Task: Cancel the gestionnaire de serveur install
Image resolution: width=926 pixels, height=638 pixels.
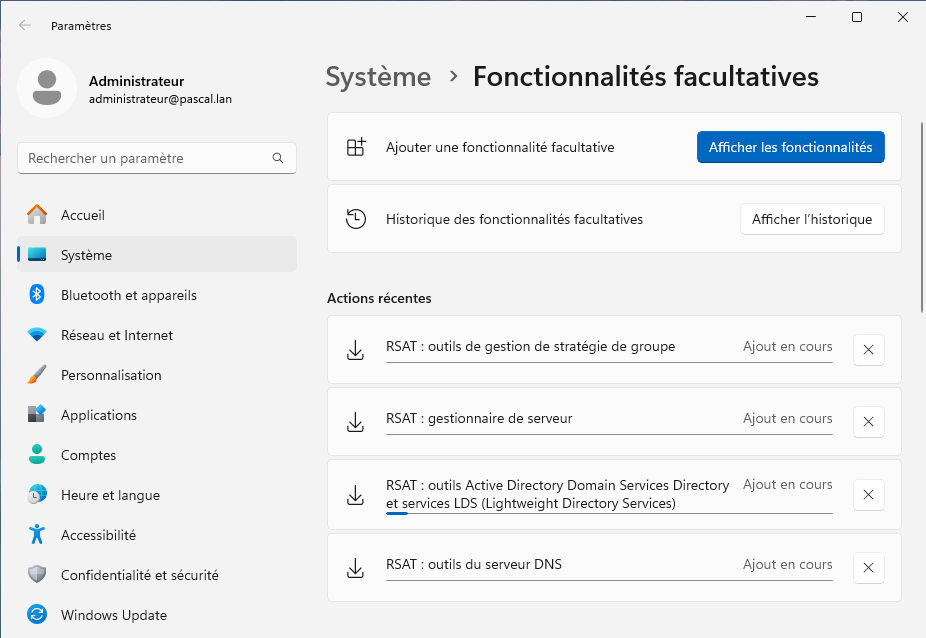Action: click(x=869, y=422)
